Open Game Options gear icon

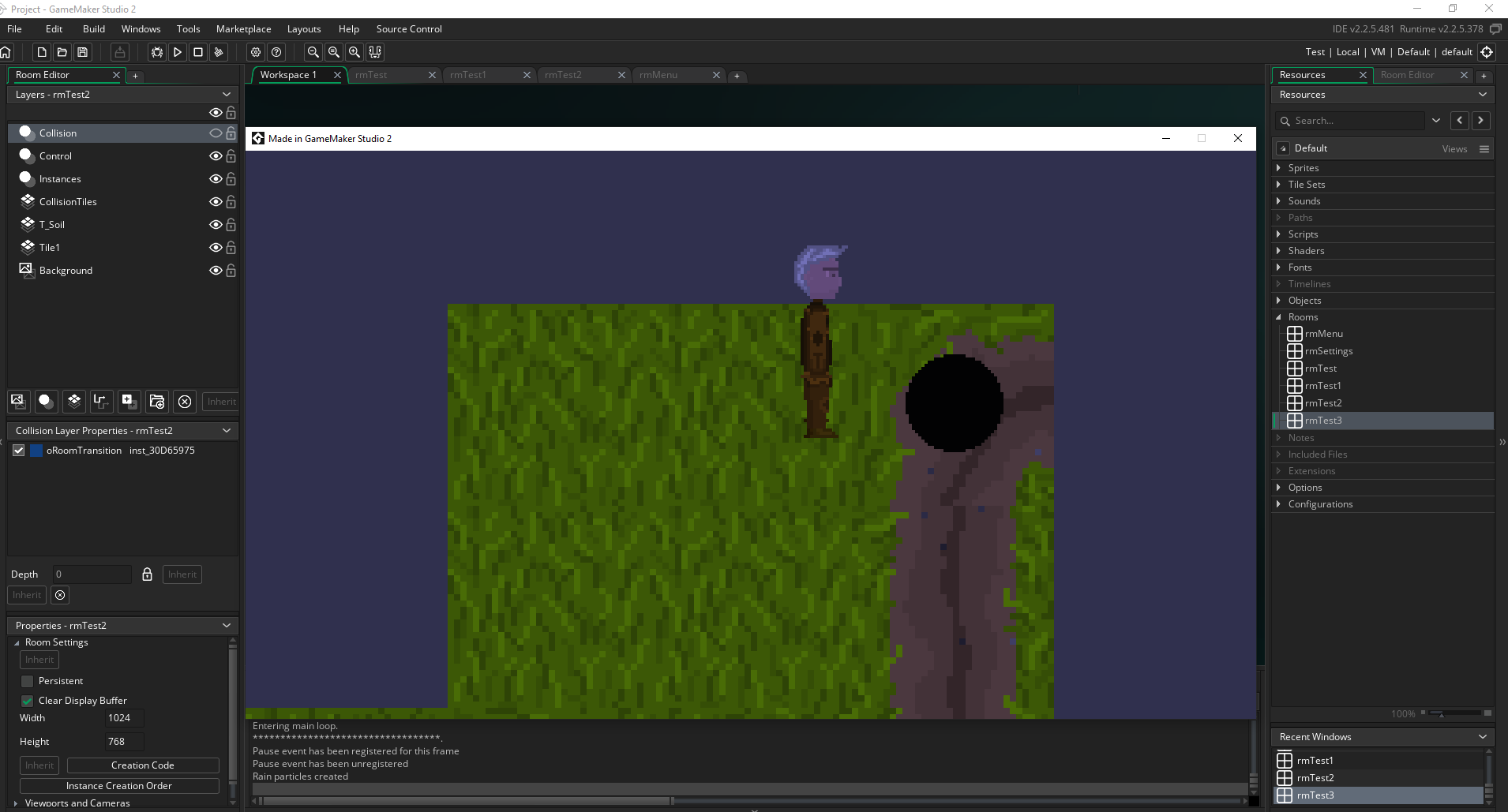256,52
